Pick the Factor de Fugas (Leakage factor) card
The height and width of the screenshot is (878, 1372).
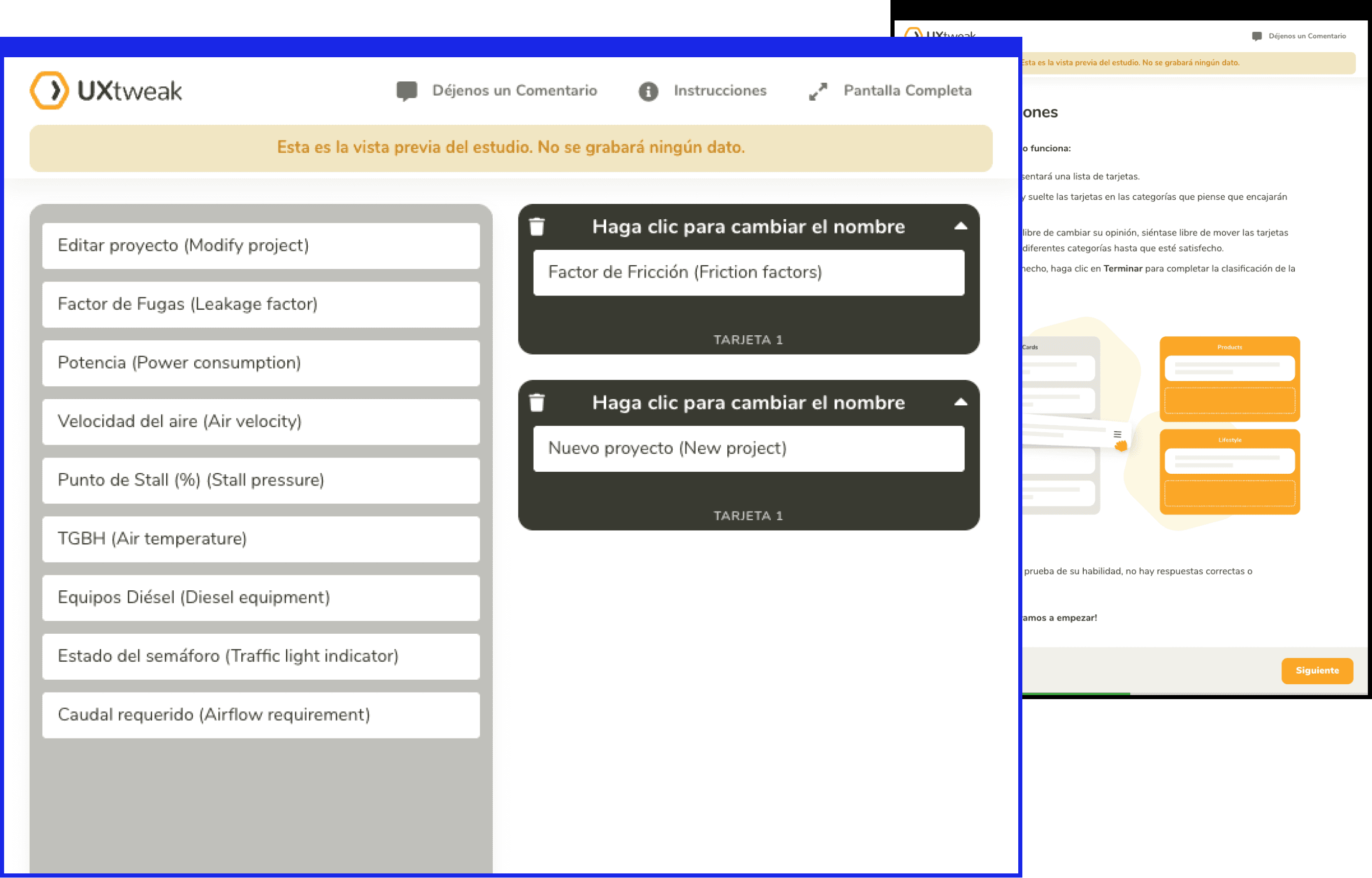click(x=261, y=305)
